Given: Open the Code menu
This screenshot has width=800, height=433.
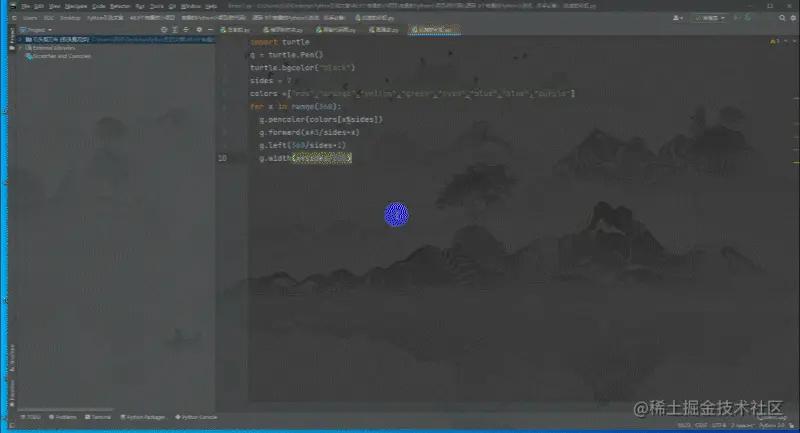Looking at the screenshot, I should 98,6.
